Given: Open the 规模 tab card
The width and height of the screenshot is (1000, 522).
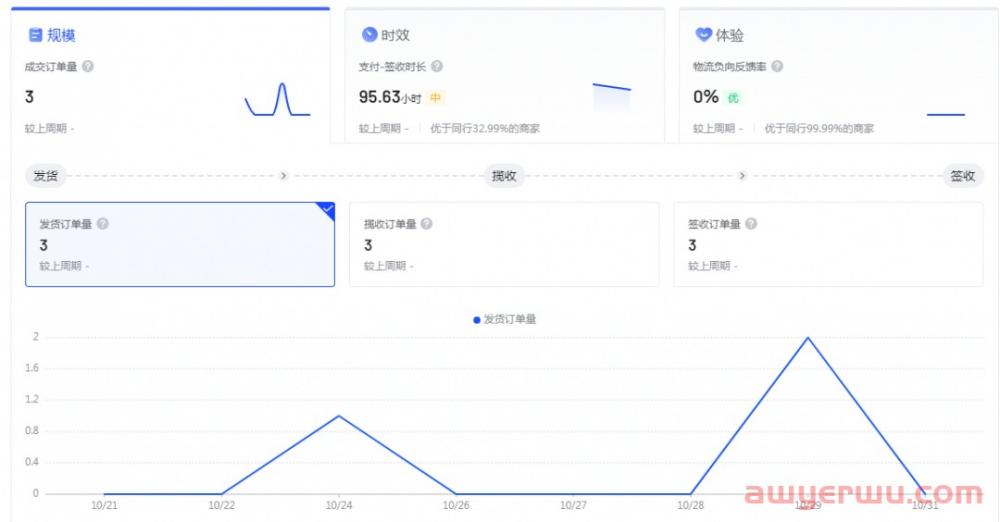Looking at the screenshot, I should pyautogui.click(x=170, y=75).
